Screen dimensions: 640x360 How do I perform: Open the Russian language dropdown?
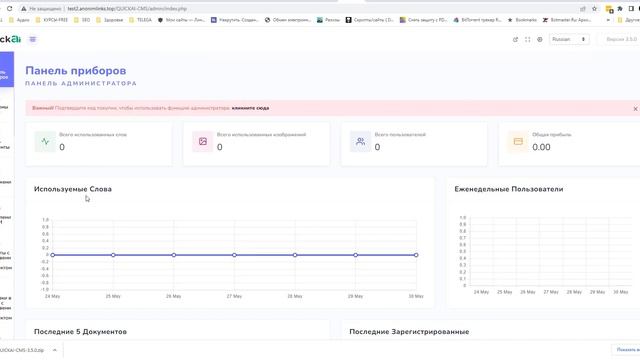(x=569, y=39)
